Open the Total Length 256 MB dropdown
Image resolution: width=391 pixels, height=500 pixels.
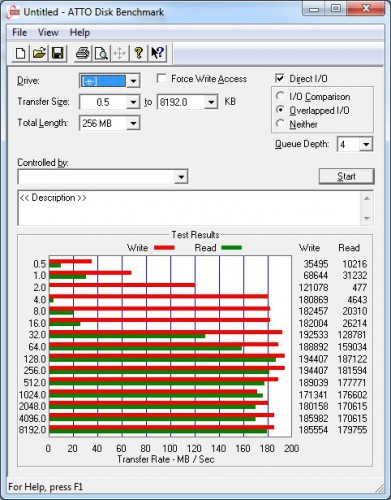click(133, 123)
